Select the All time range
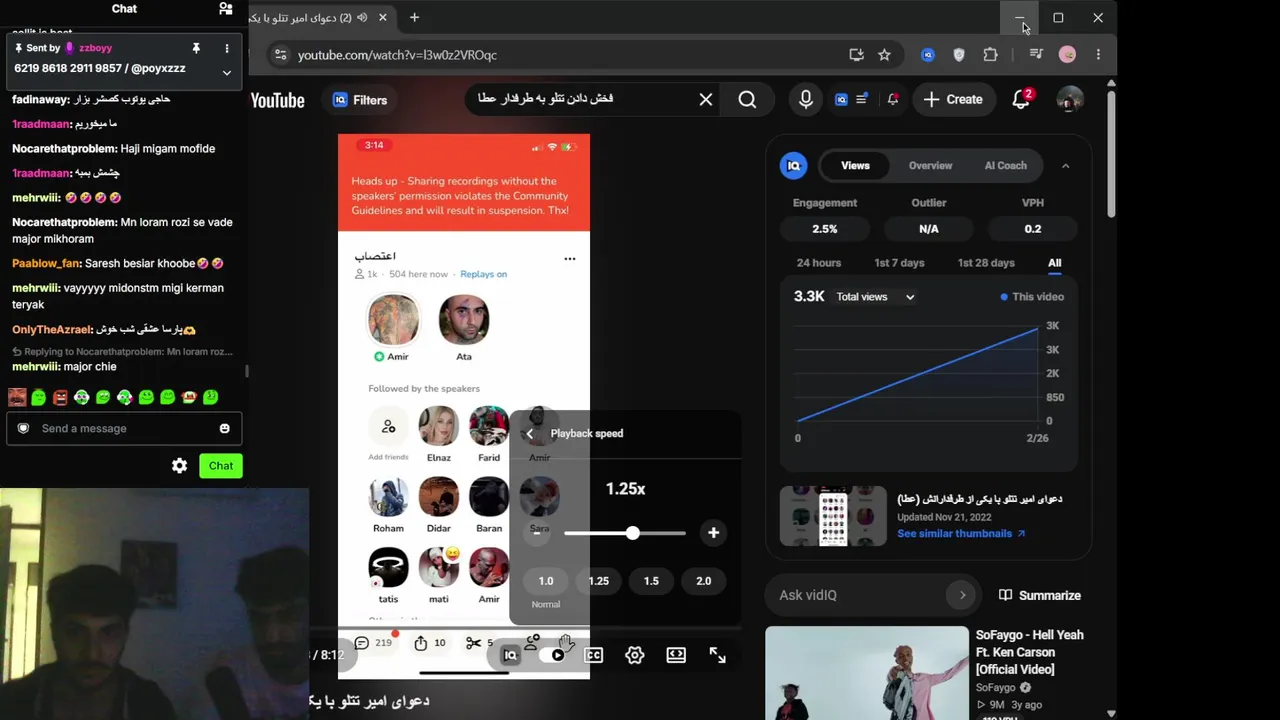Image resolution: width=1280 pixels, height=720 pixels. click(1054, 263)
